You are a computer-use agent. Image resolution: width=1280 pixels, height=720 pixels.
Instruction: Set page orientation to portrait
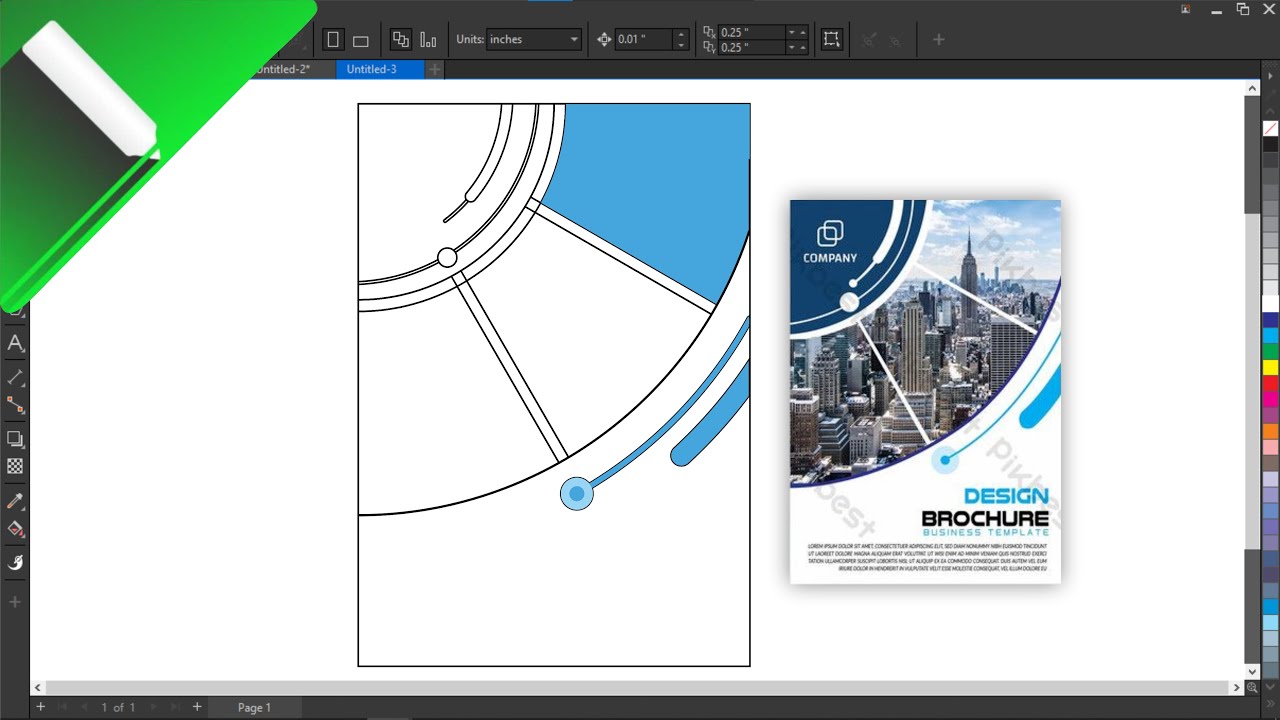coord(333,40)
